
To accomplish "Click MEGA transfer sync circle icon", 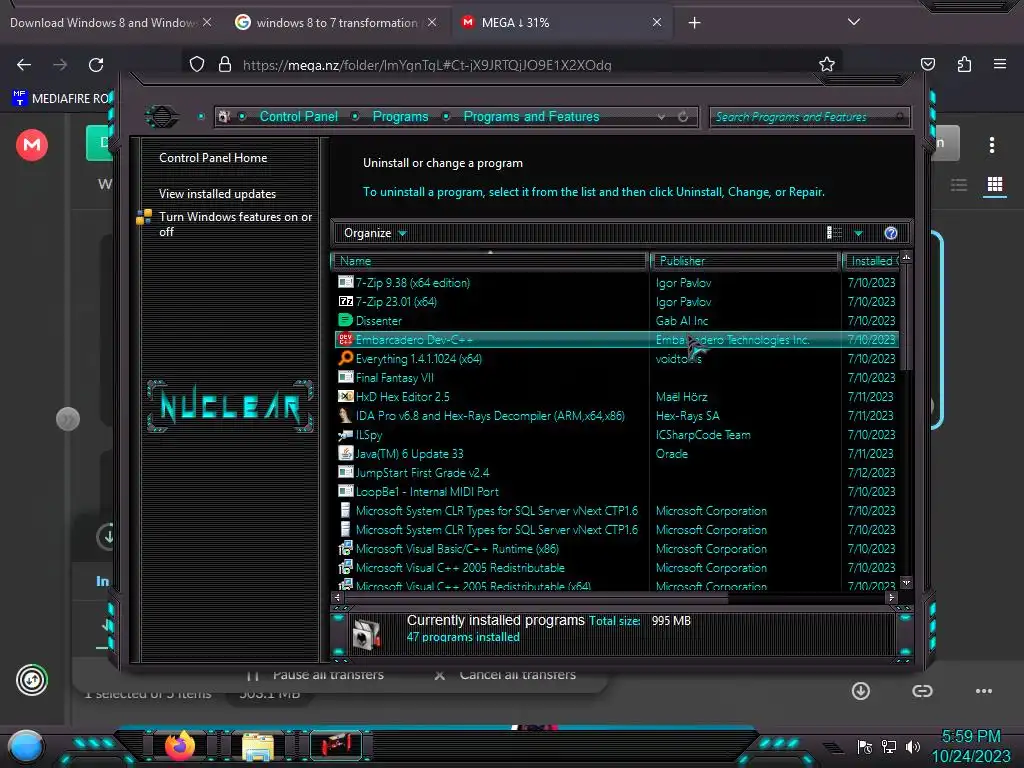I will click(32, 680).
